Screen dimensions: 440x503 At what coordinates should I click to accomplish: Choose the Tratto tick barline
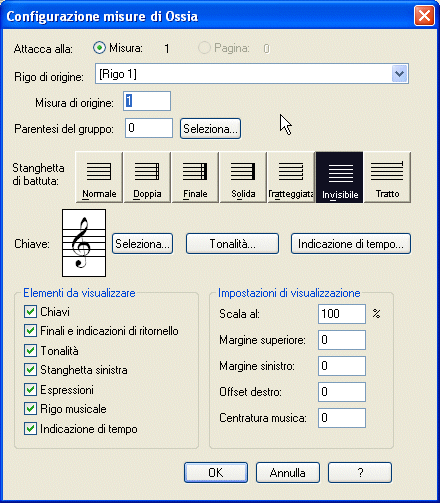[x=387, y=177]
